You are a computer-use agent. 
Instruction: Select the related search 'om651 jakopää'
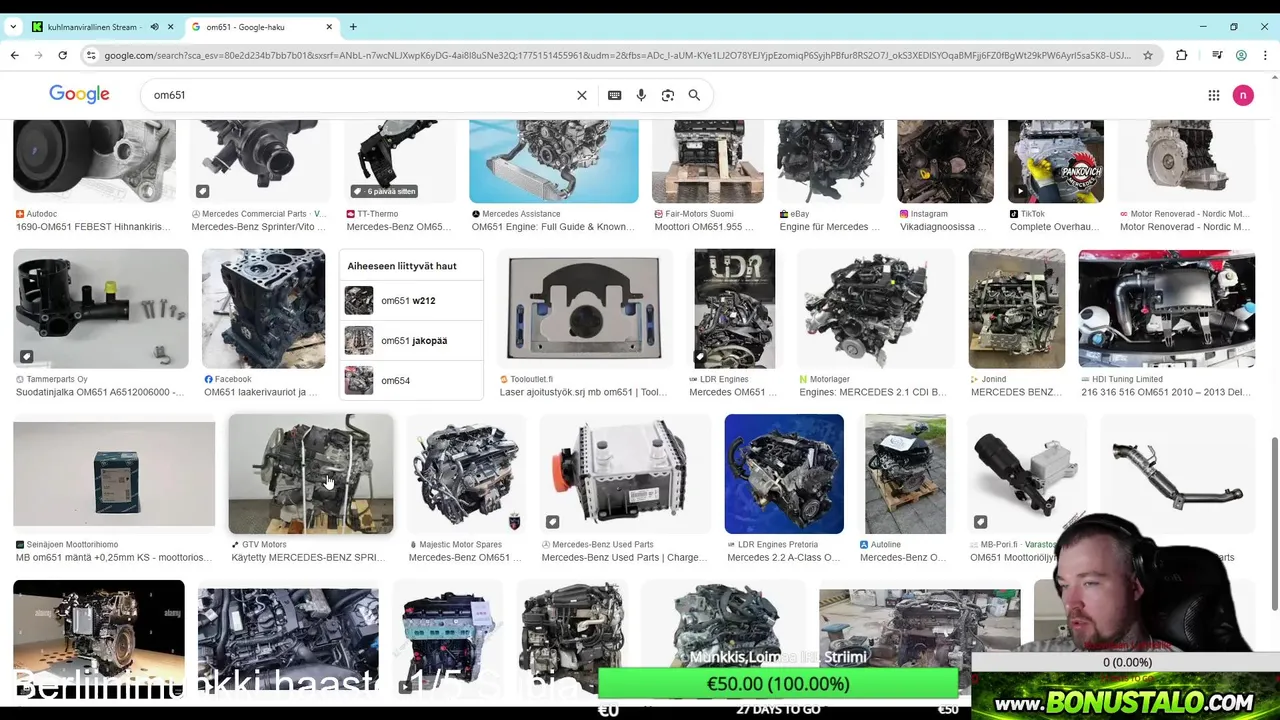tap(411, 340)
